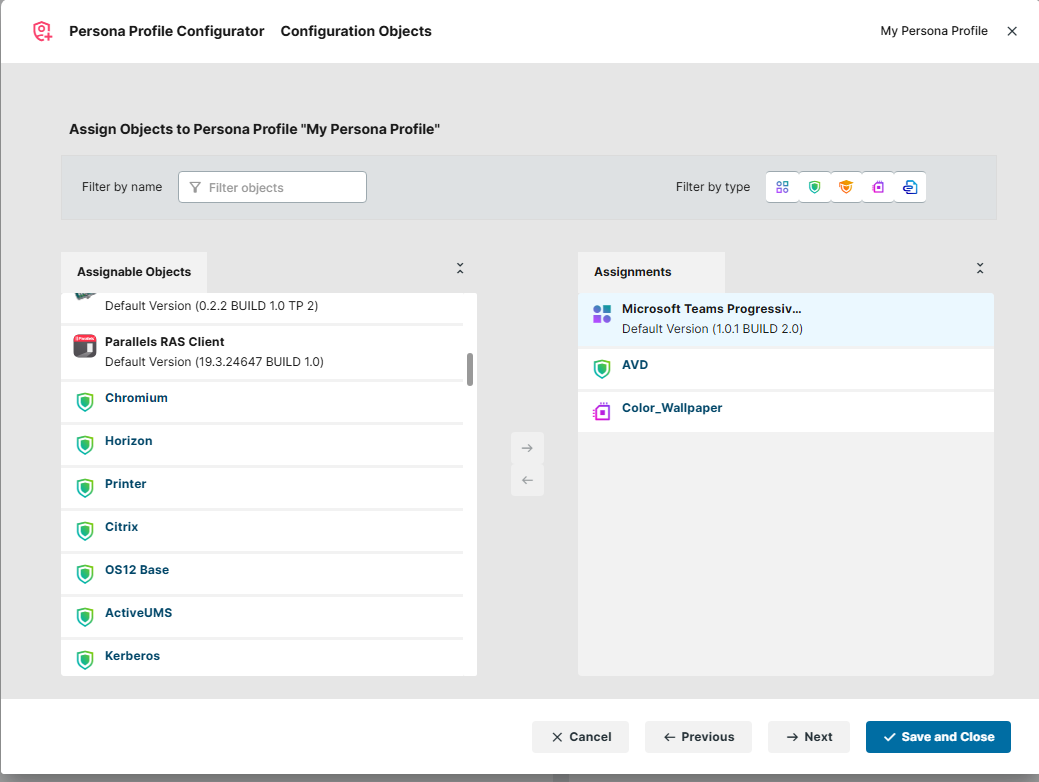Remove assignment with left arrow
The width and height of the screenshot is (1039, 782).
[527, 480]
